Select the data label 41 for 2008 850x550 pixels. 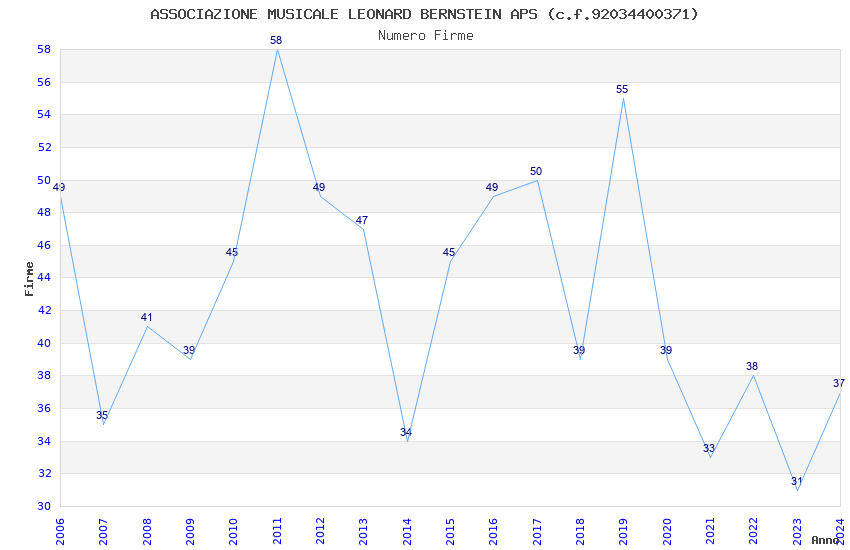146,318
